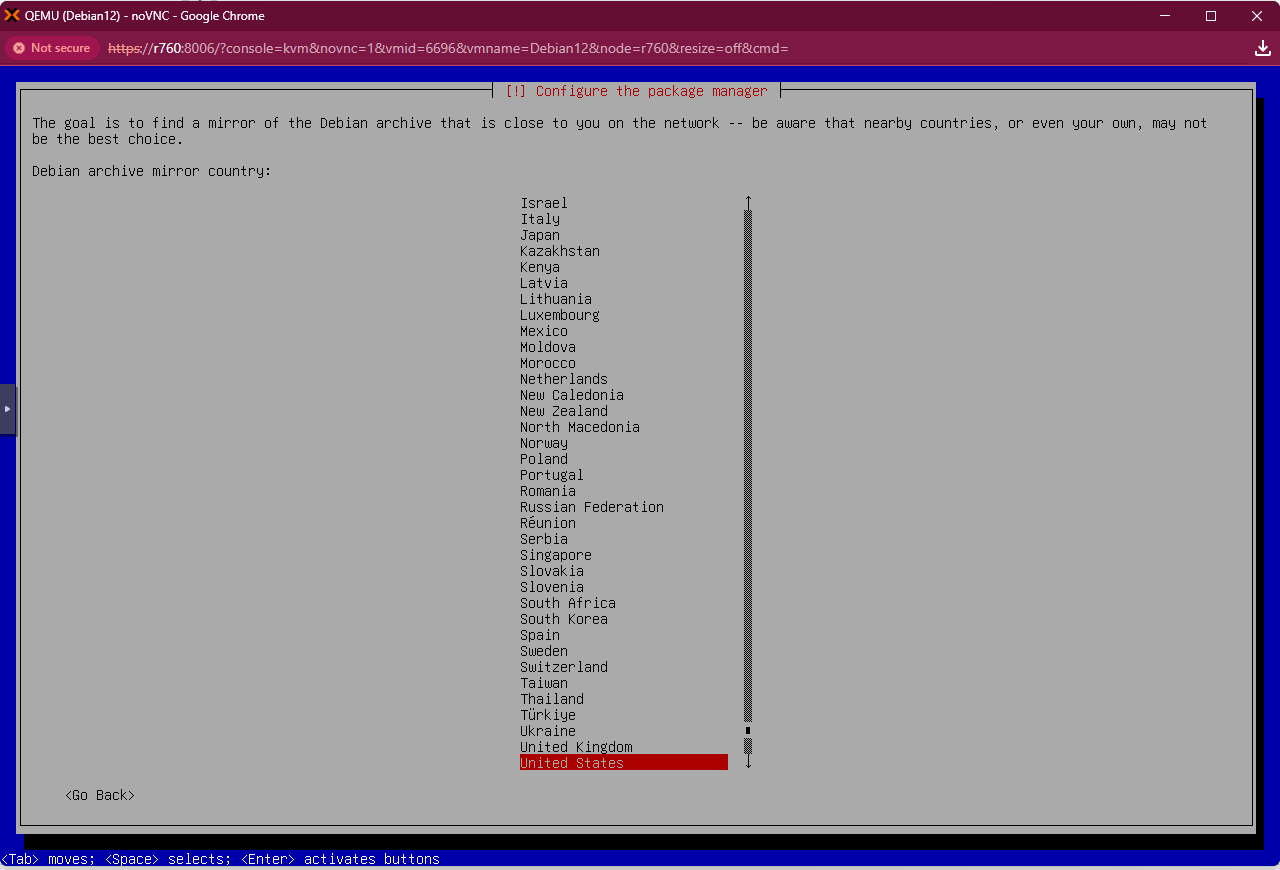The height and width of the screenshot is (870, 1280).
Task: Open Chrome's downloads icon
Action: 1262,47
